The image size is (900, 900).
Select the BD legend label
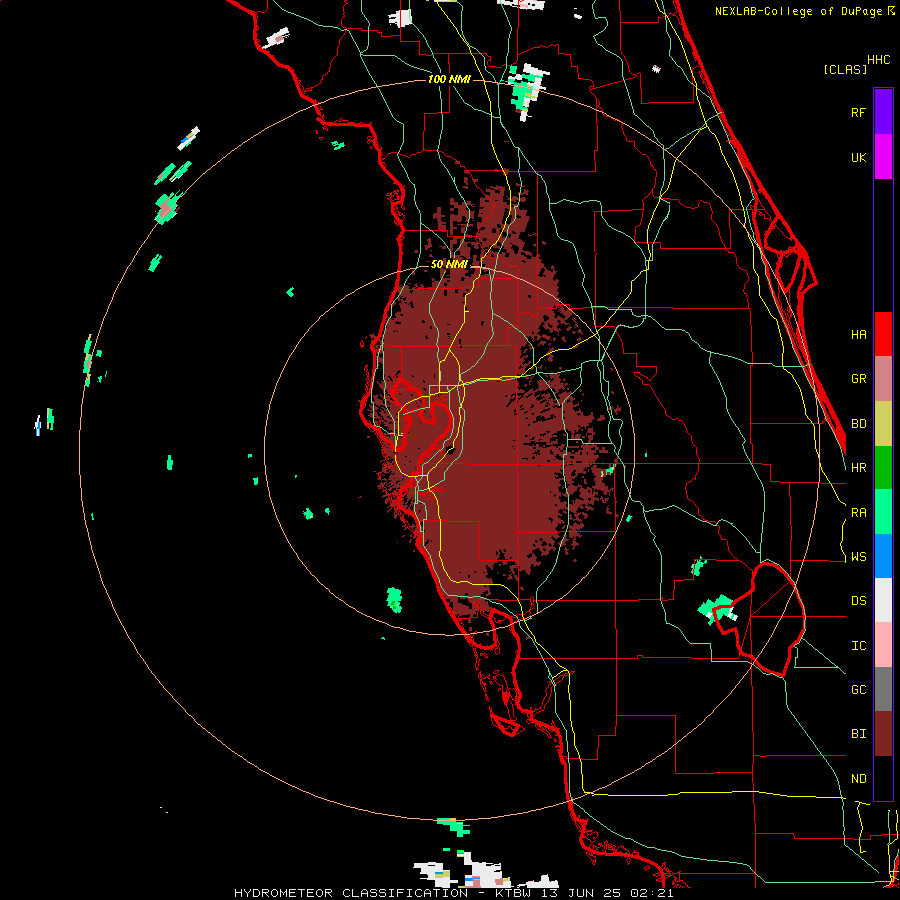[x=858, y=424]
